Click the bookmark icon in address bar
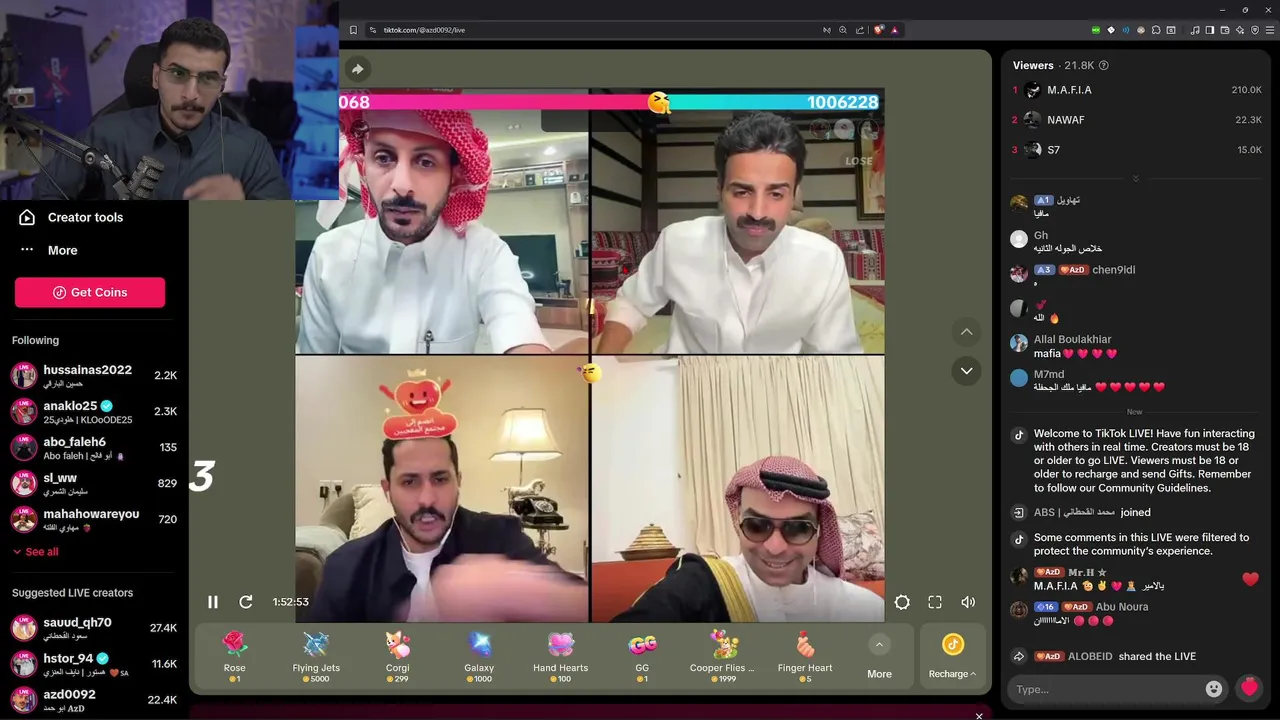 (353, 30)
